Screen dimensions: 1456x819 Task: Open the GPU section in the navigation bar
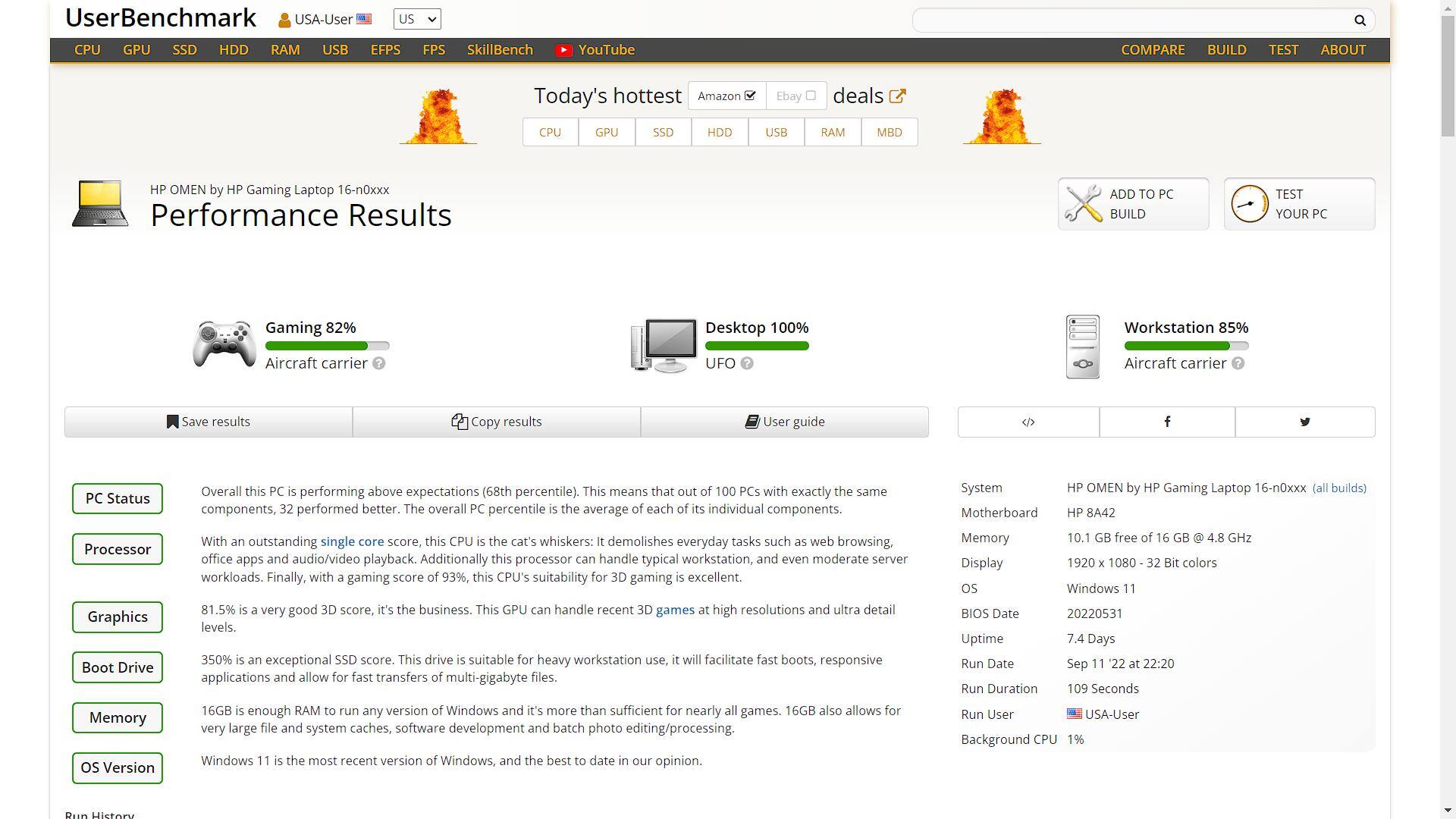136,50
